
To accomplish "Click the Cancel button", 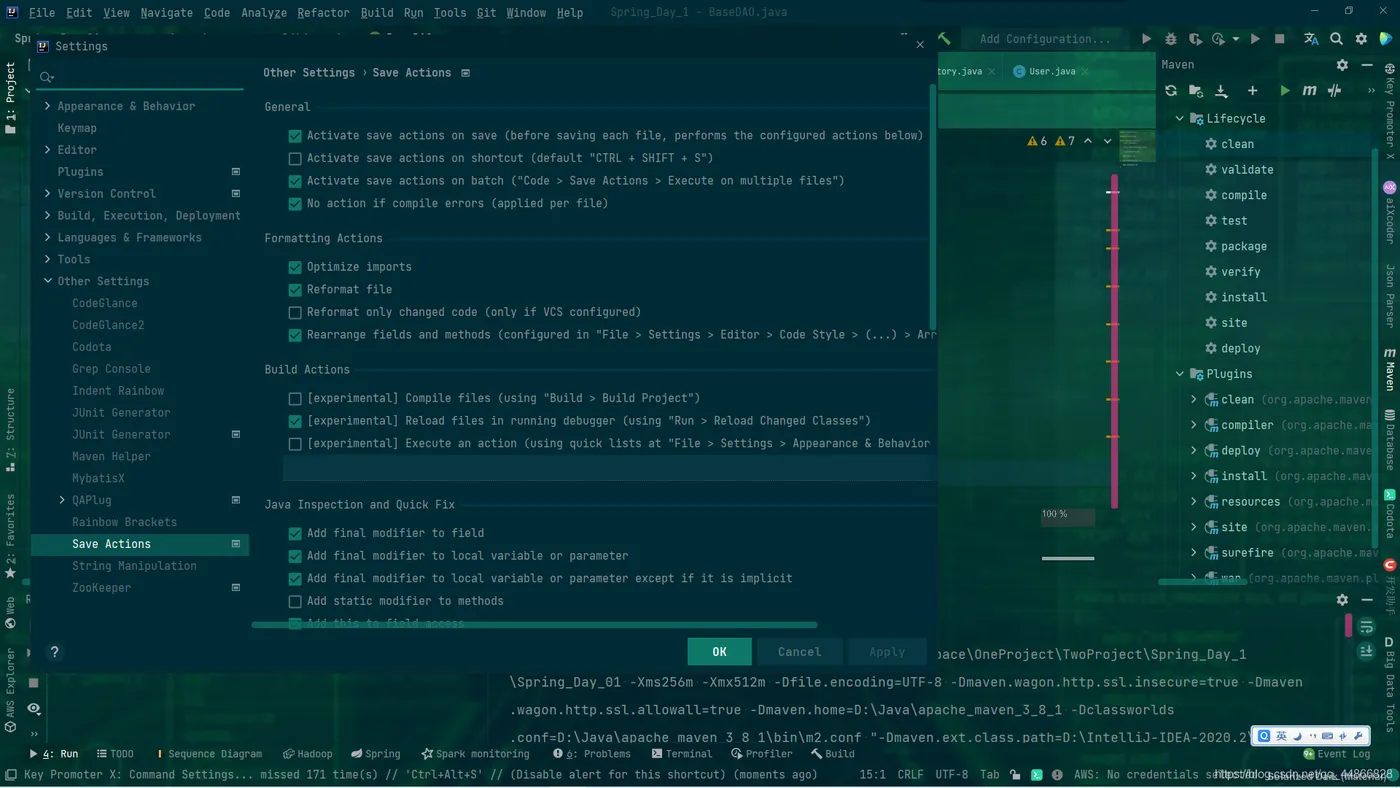I will point(799,652).
